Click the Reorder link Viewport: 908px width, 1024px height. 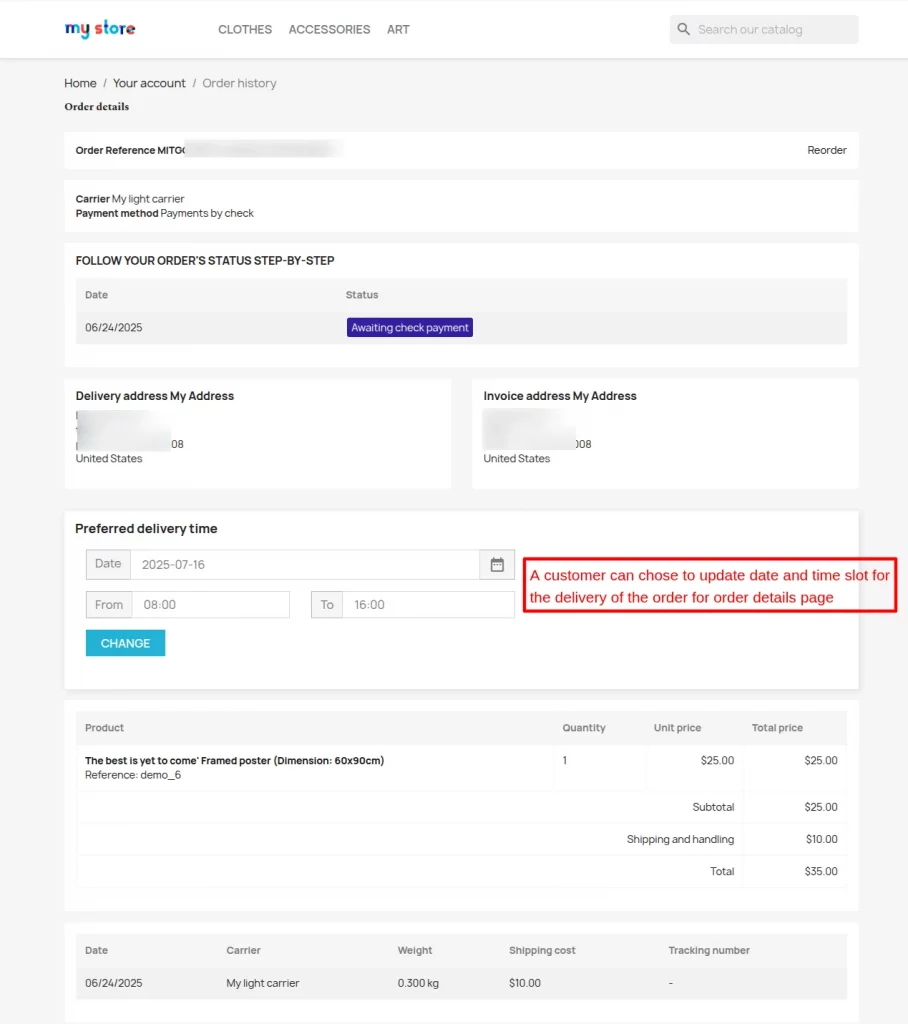point(827,150)
